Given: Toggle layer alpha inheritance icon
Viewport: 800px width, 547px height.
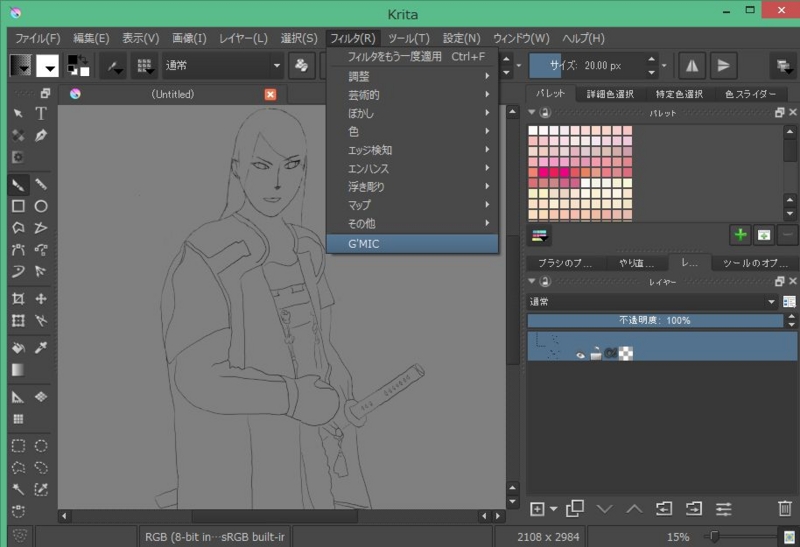Looking at the screenshot, I should [x=610, y=353].
